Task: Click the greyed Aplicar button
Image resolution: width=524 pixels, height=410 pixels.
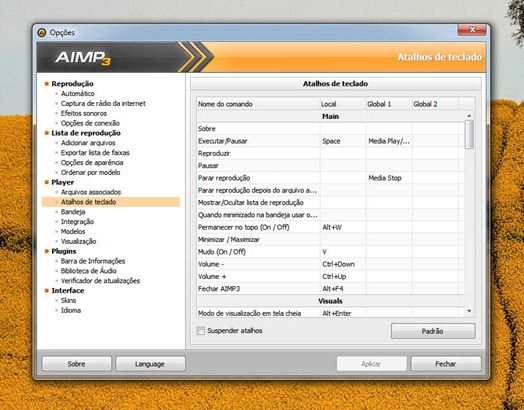Action: (x=371, y=364)
